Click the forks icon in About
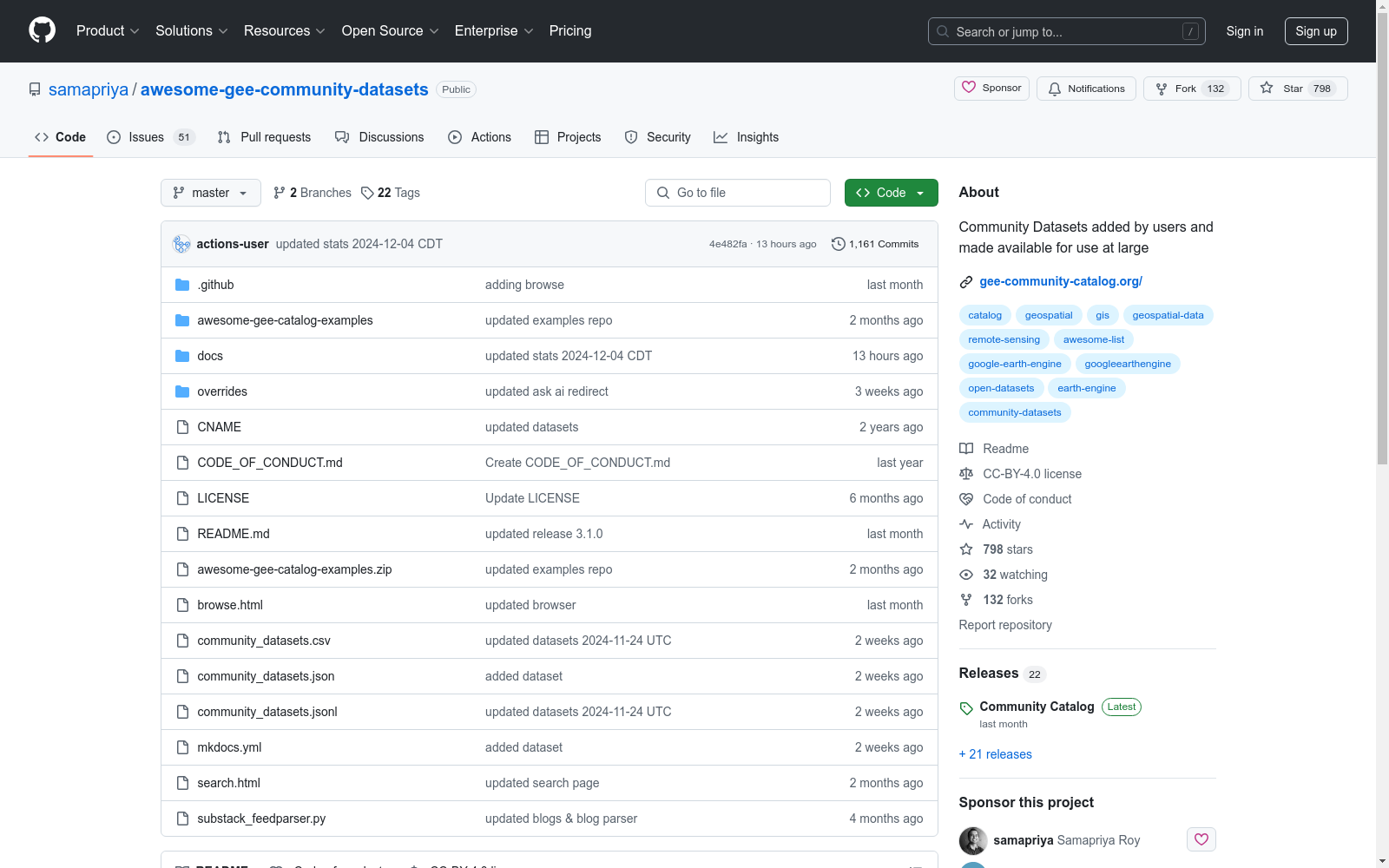The height and width of the screenshot is (868, 1389). click(966, 600)
